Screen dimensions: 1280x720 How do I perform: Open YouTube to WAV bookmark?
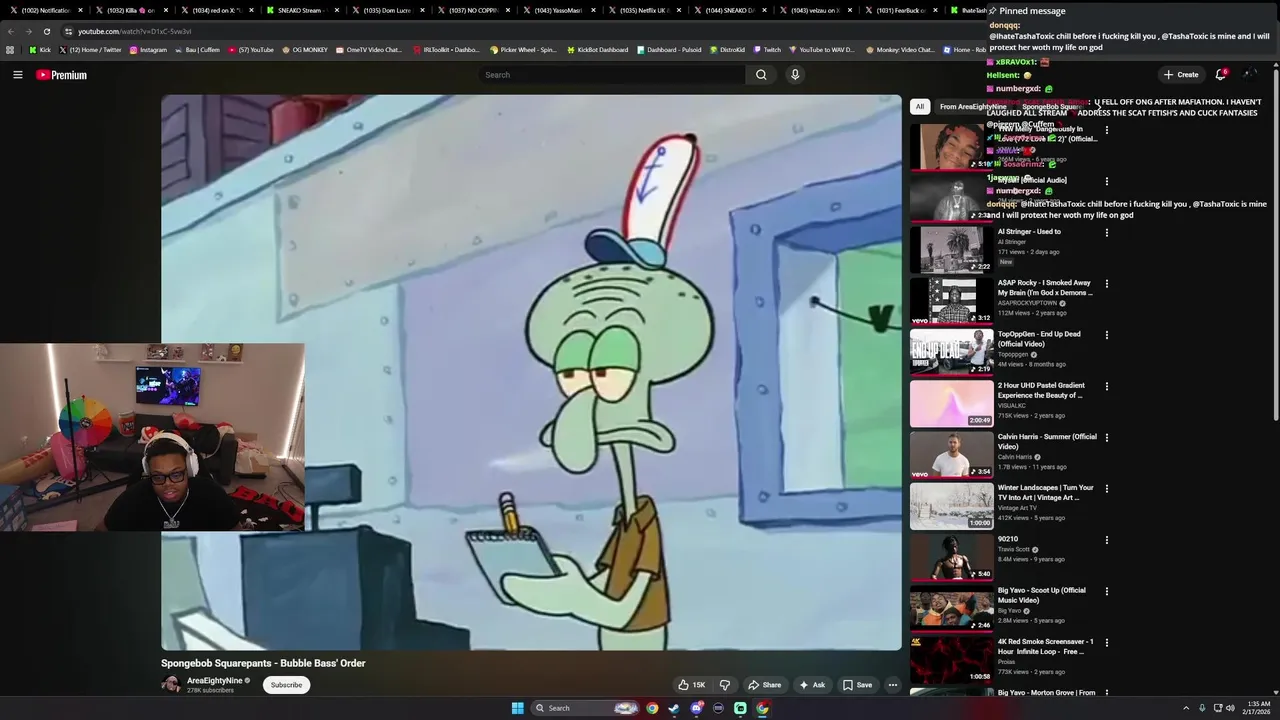coord(822,50)
